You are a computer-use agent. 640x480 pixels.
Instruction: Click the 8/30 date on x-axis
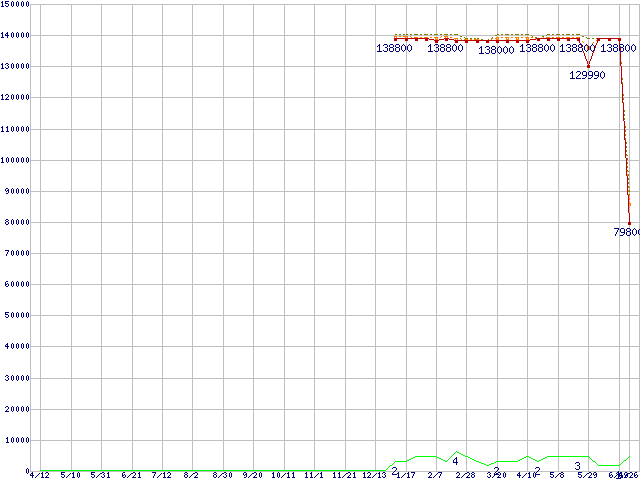click(x=222, y=475)
